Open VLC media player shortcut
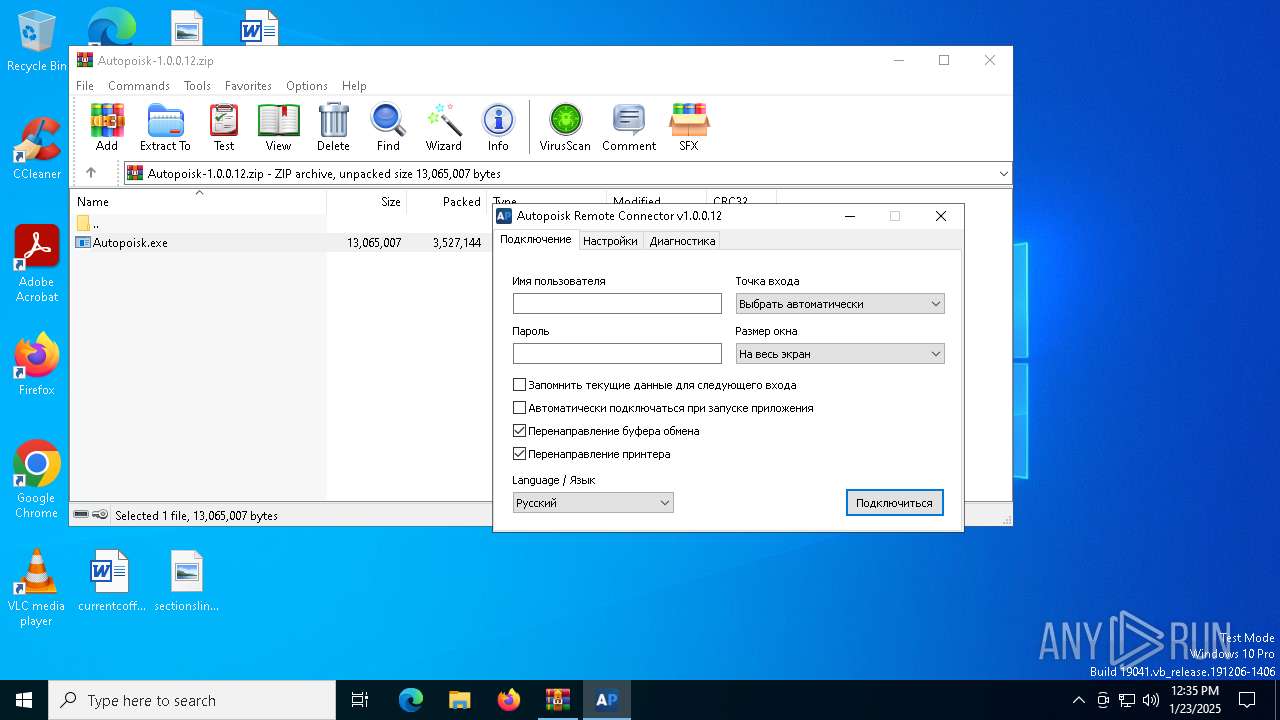The image size is (1280, 720). click(36, 588)
